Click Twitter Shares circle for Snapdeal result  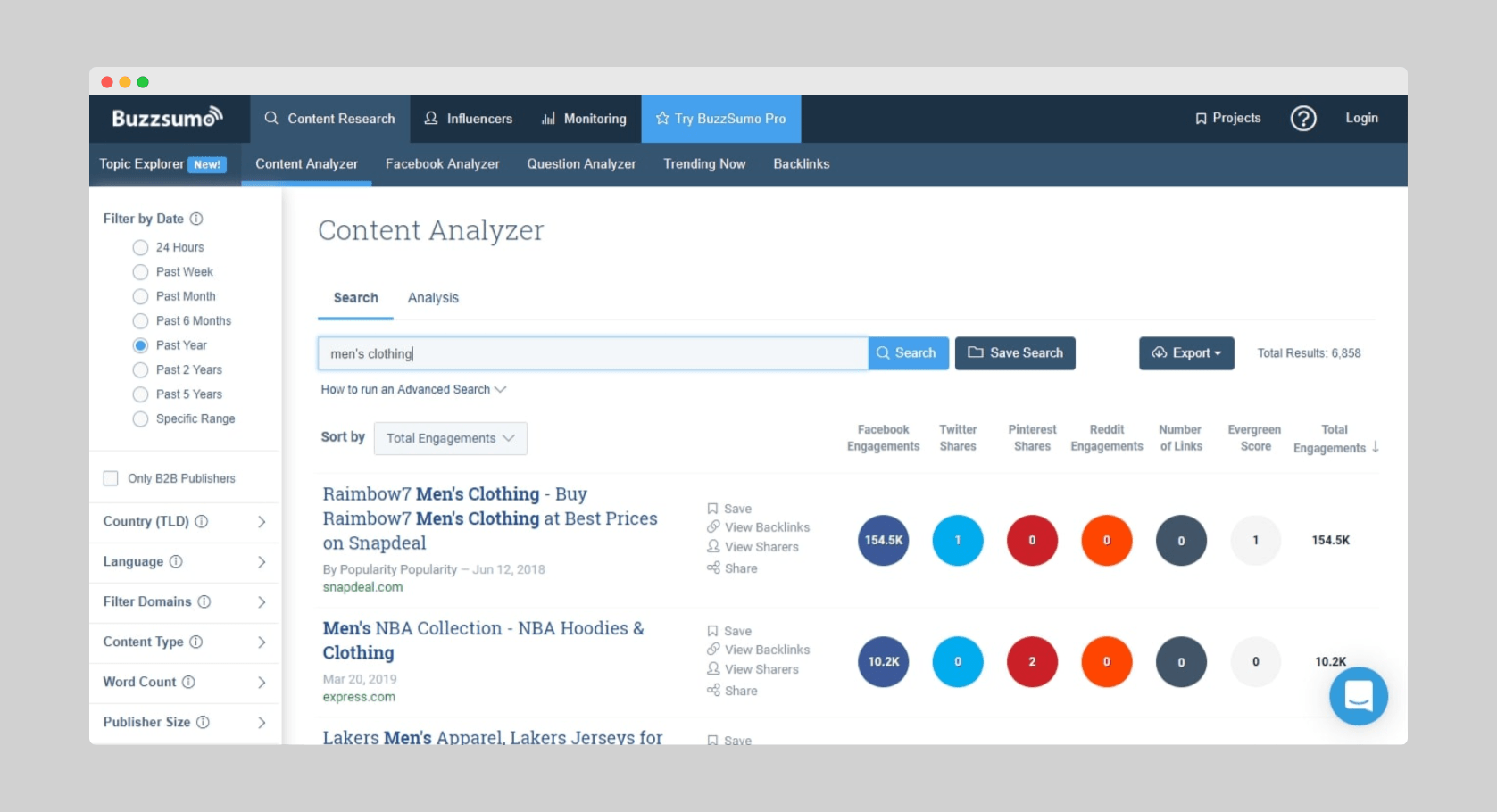coord(958,540)
